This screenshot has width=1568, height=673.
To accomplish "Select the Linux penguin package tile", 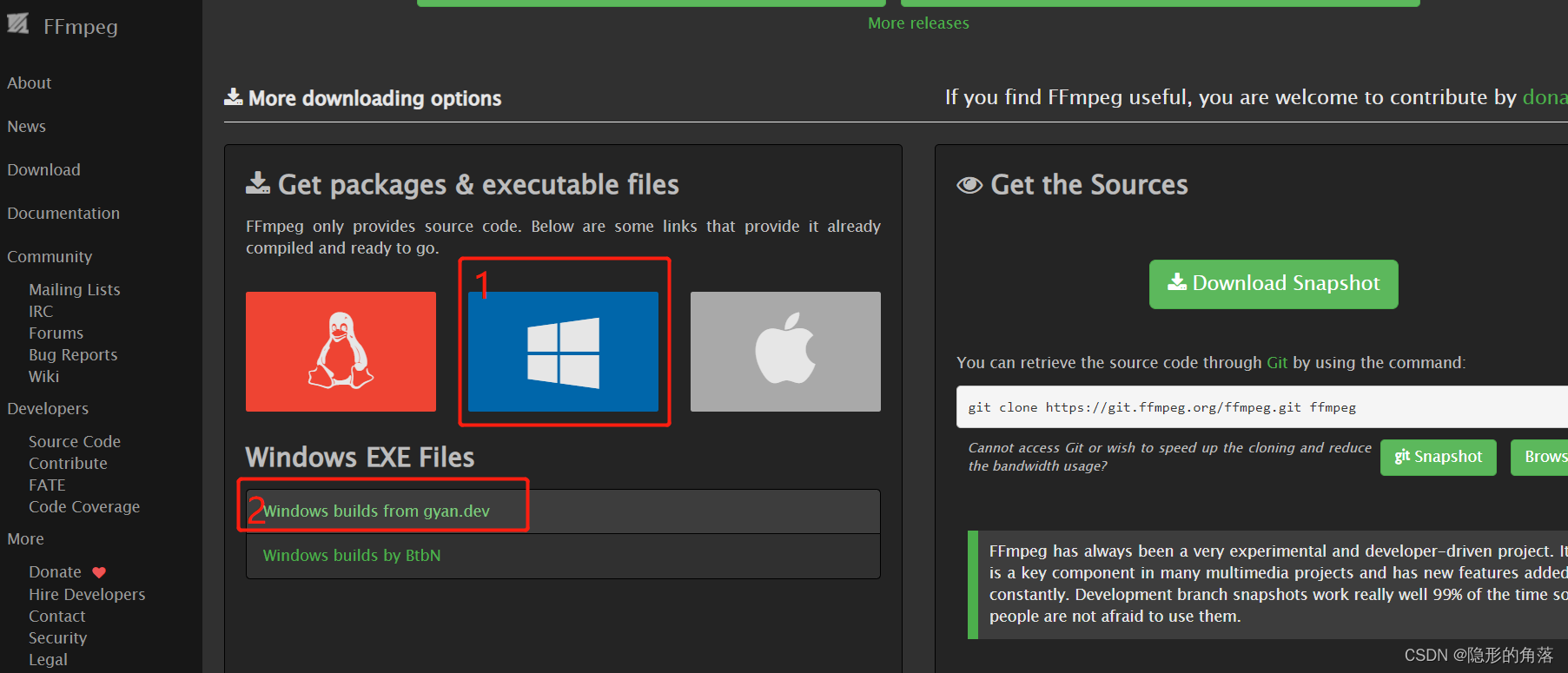I will pyautogui.click(x=341, y=352).
